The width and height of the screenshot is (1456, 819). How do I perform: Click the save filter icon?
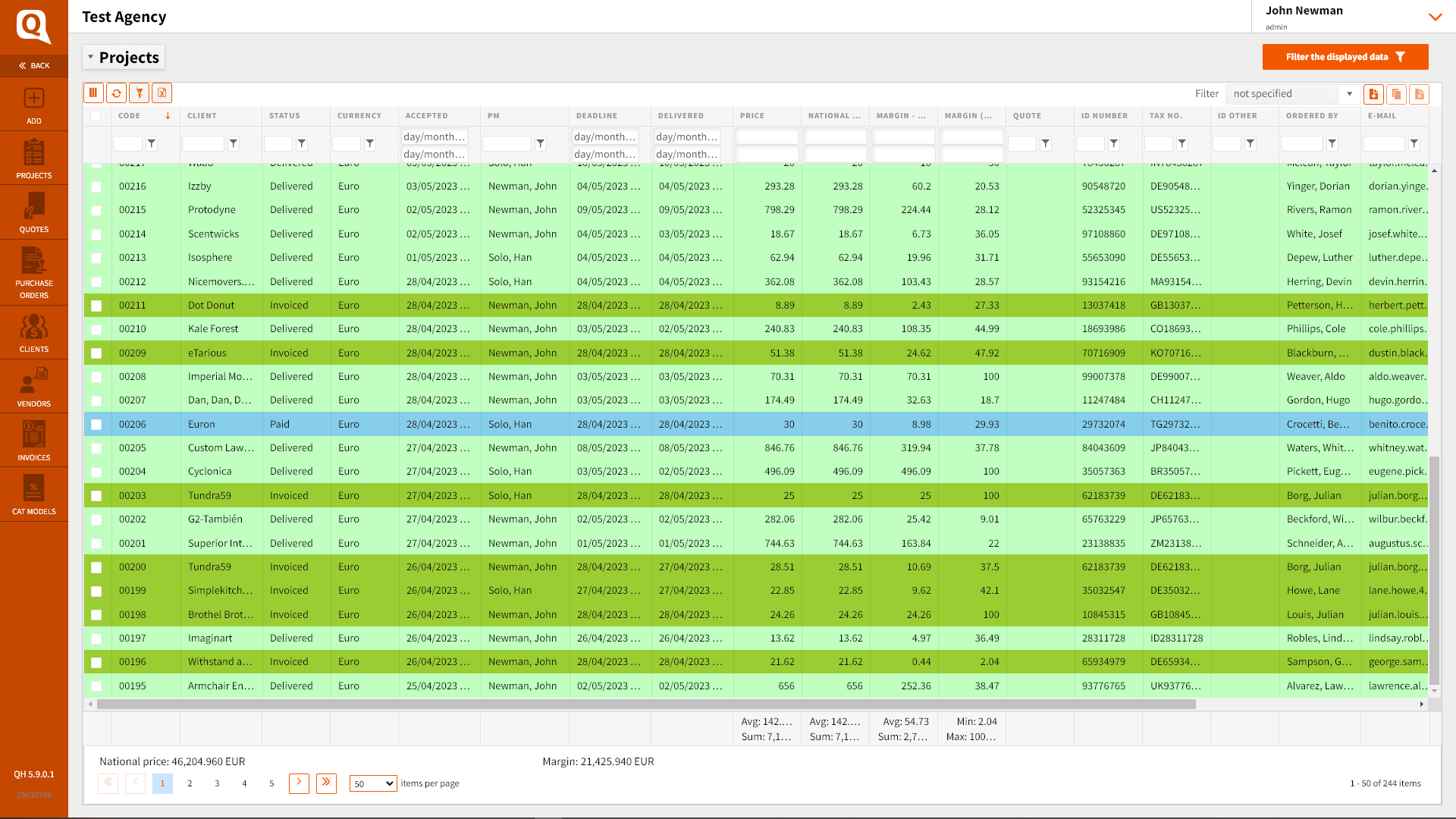pos(1373,93)
